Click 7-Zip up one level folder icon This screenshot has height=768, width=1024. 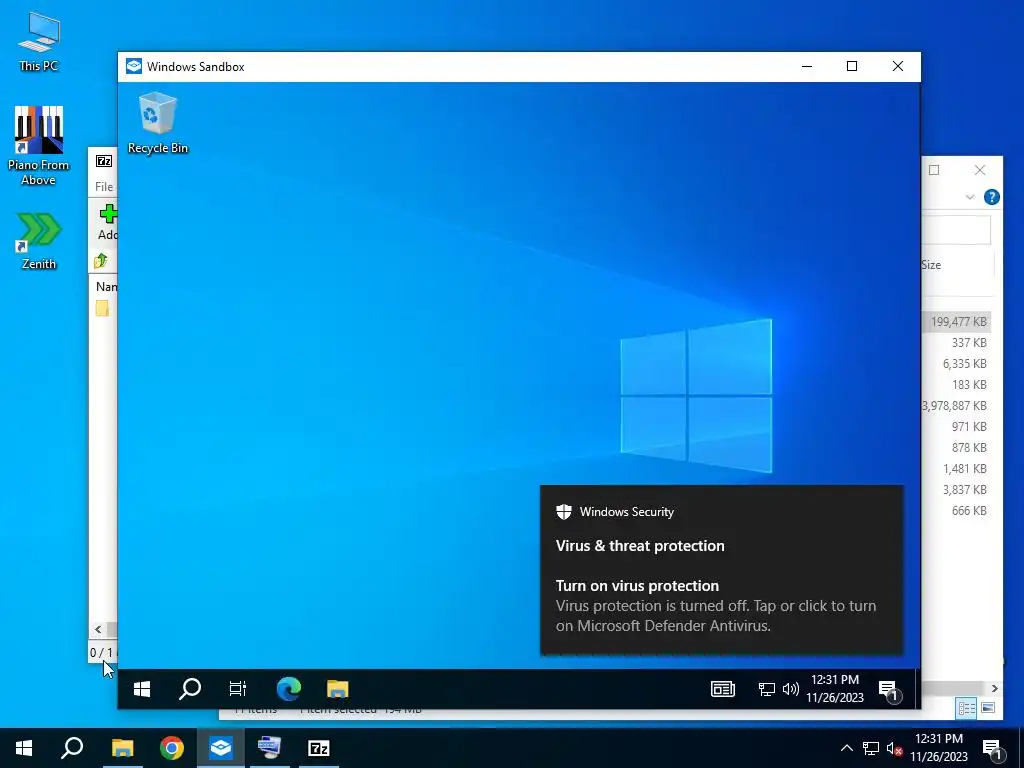tap(101, 261)
